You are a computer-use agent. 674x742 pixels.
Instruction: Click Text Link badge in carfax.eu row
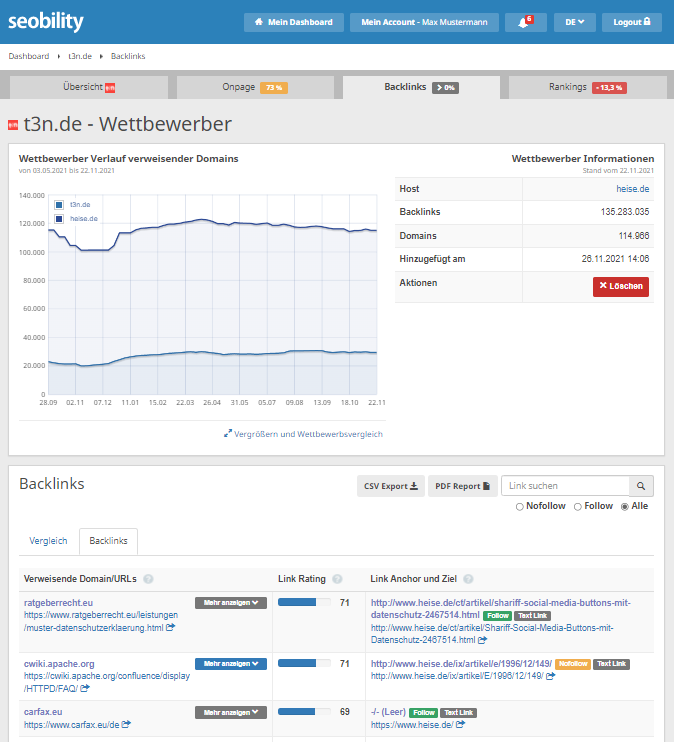point(459,713)
